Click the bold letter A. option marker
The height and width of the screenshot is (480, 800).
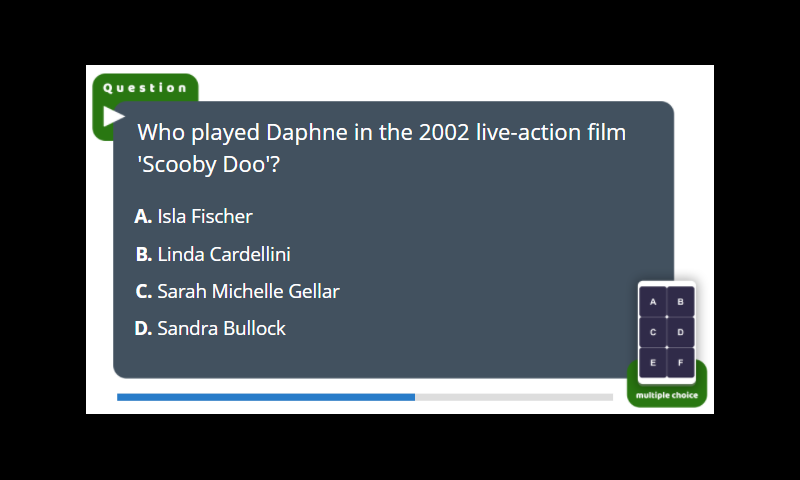point(143,216)
